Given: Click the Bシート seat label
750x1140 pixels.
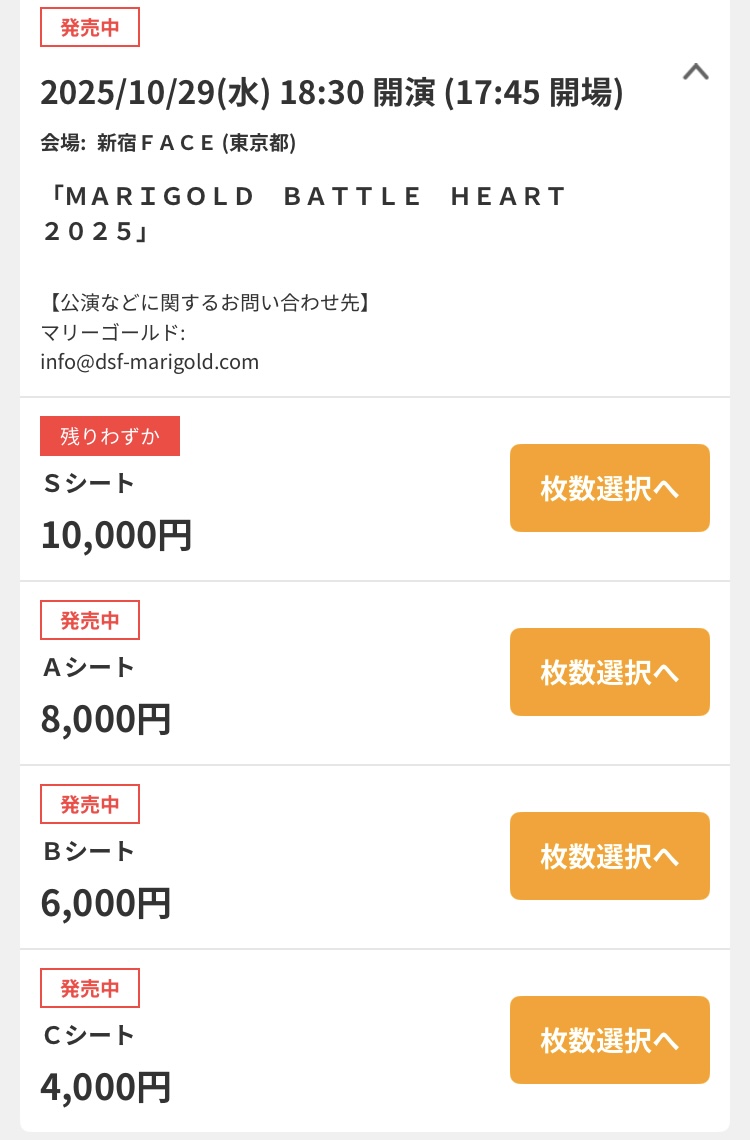Looking at the screenshot, I should pos(88,851).
